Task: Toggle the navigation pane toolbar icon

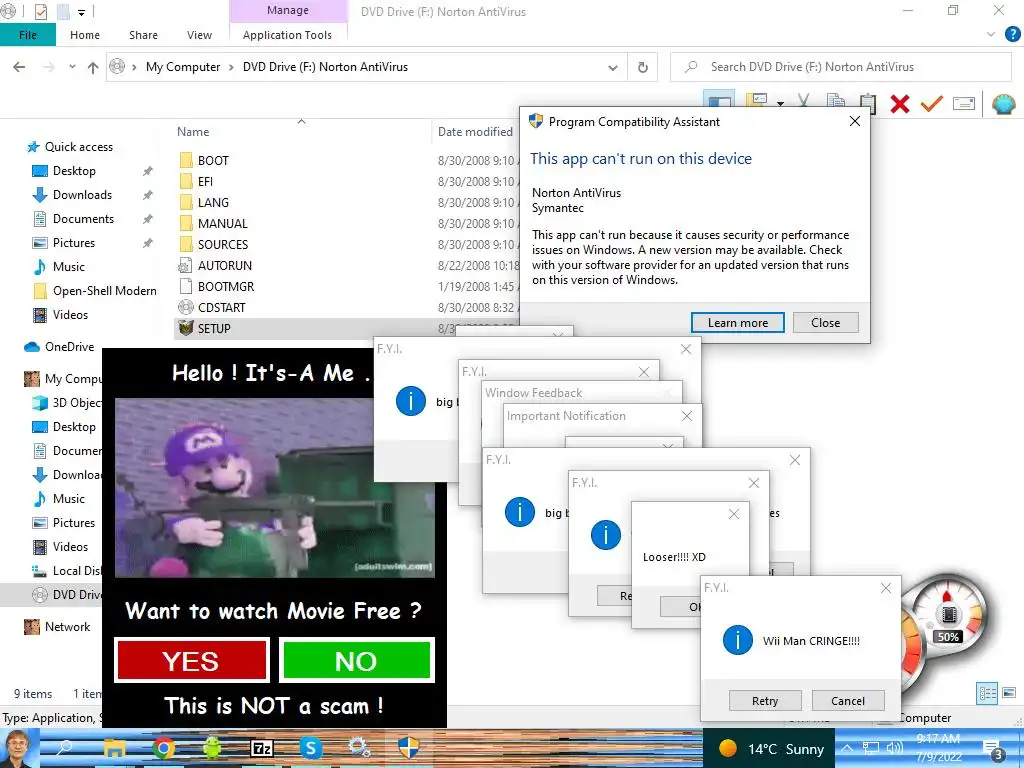Action: coord(719,102)
